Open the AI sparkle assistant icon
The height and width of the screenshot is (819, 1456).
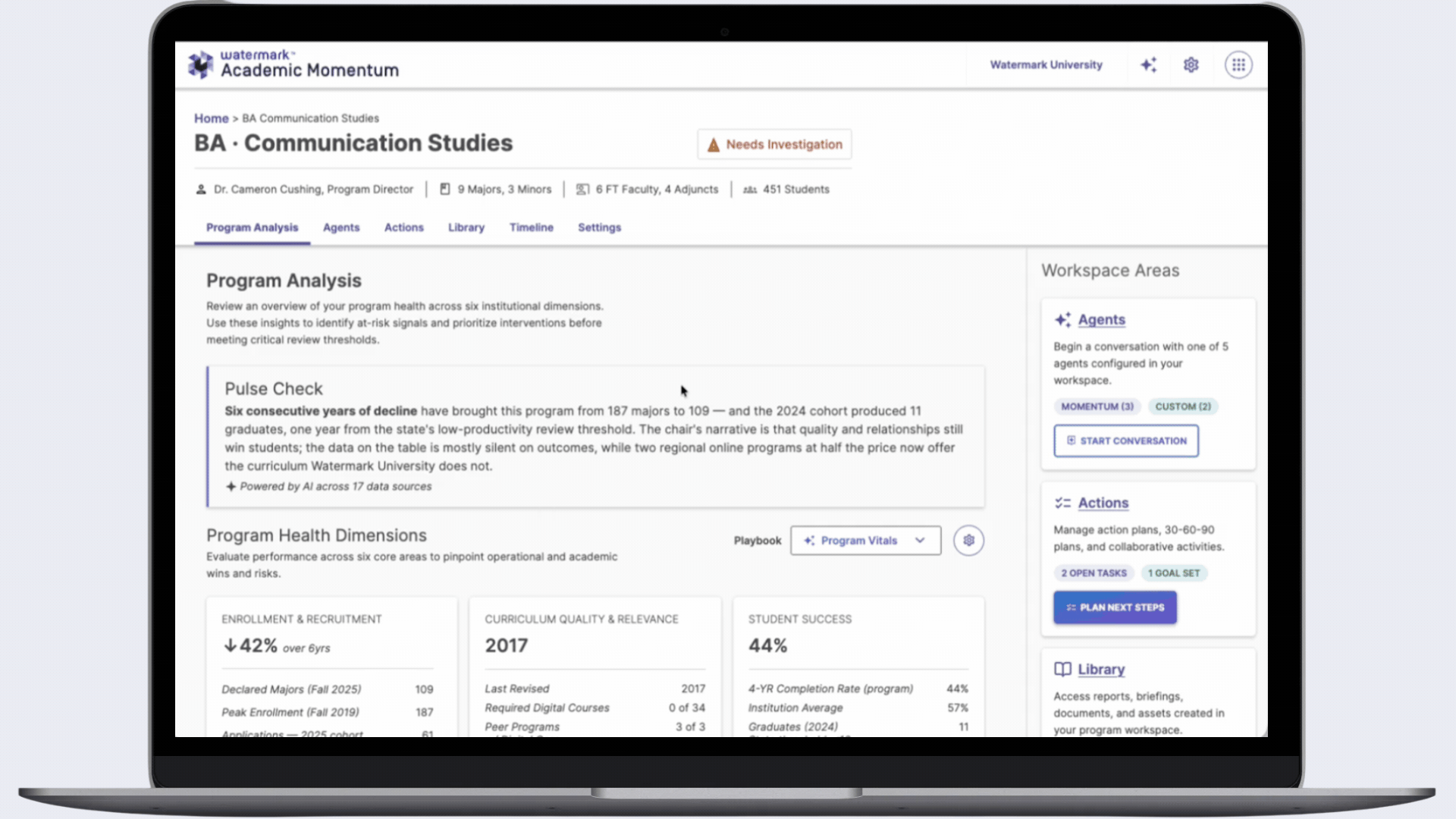point(1149,65)
